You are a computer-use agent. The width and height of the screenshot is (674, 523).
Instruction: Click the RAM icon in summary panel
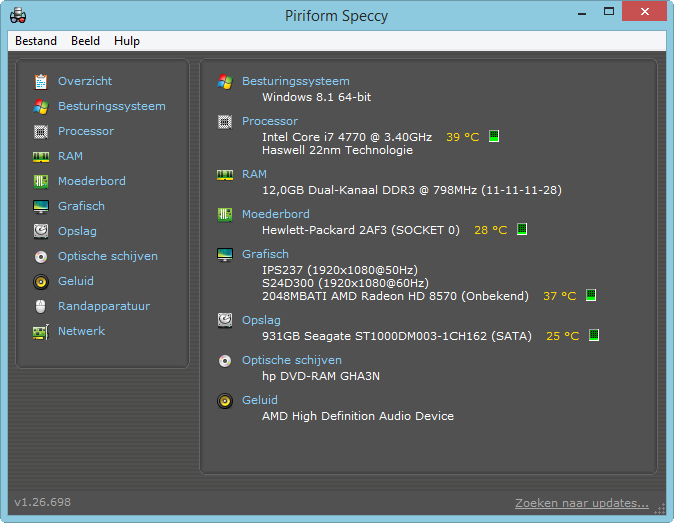[x=225, y=174]
